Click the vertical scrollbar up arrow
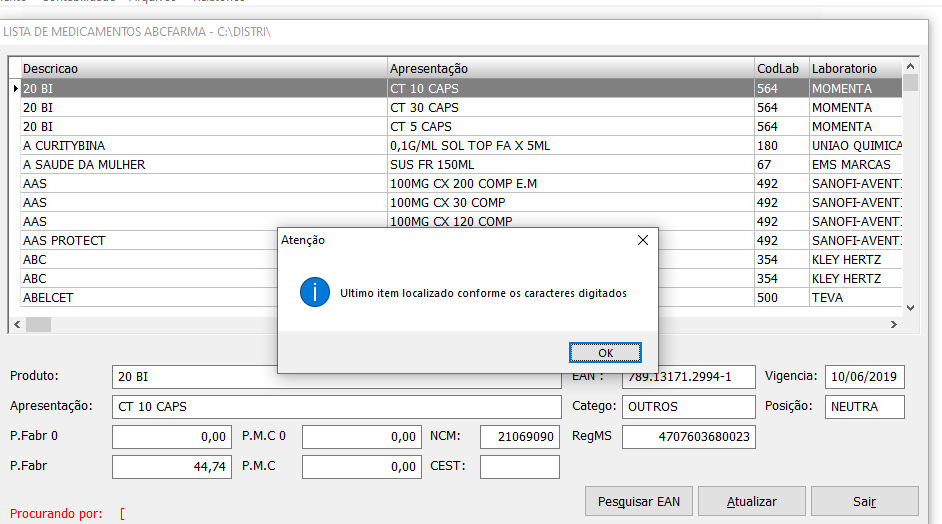Screen dimensions: 942x524 coord(910,66)
